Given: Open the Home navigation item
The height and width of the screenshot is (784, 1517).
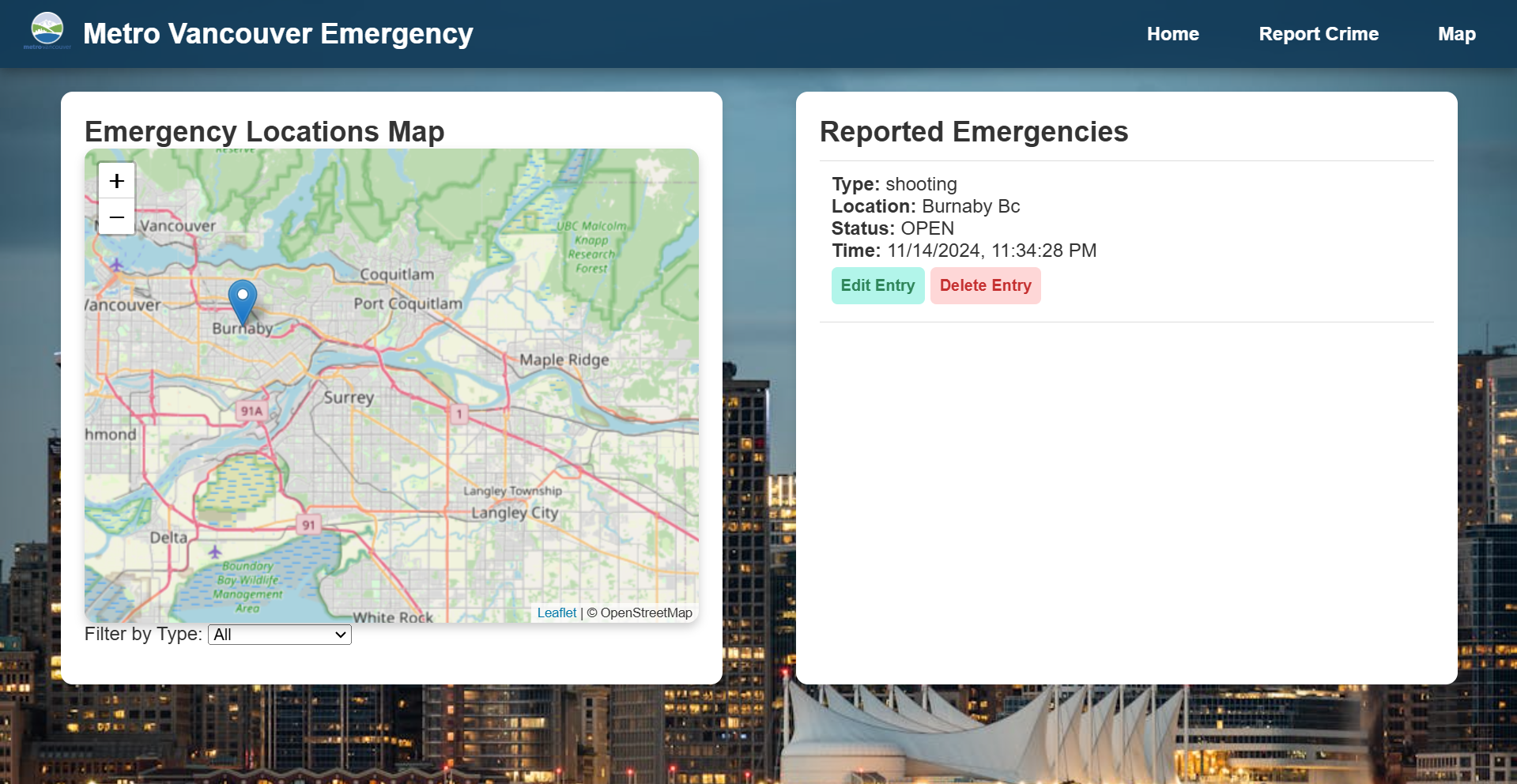Looking at the screenshot, I should pyautogui.click(x=1172, y=33).
